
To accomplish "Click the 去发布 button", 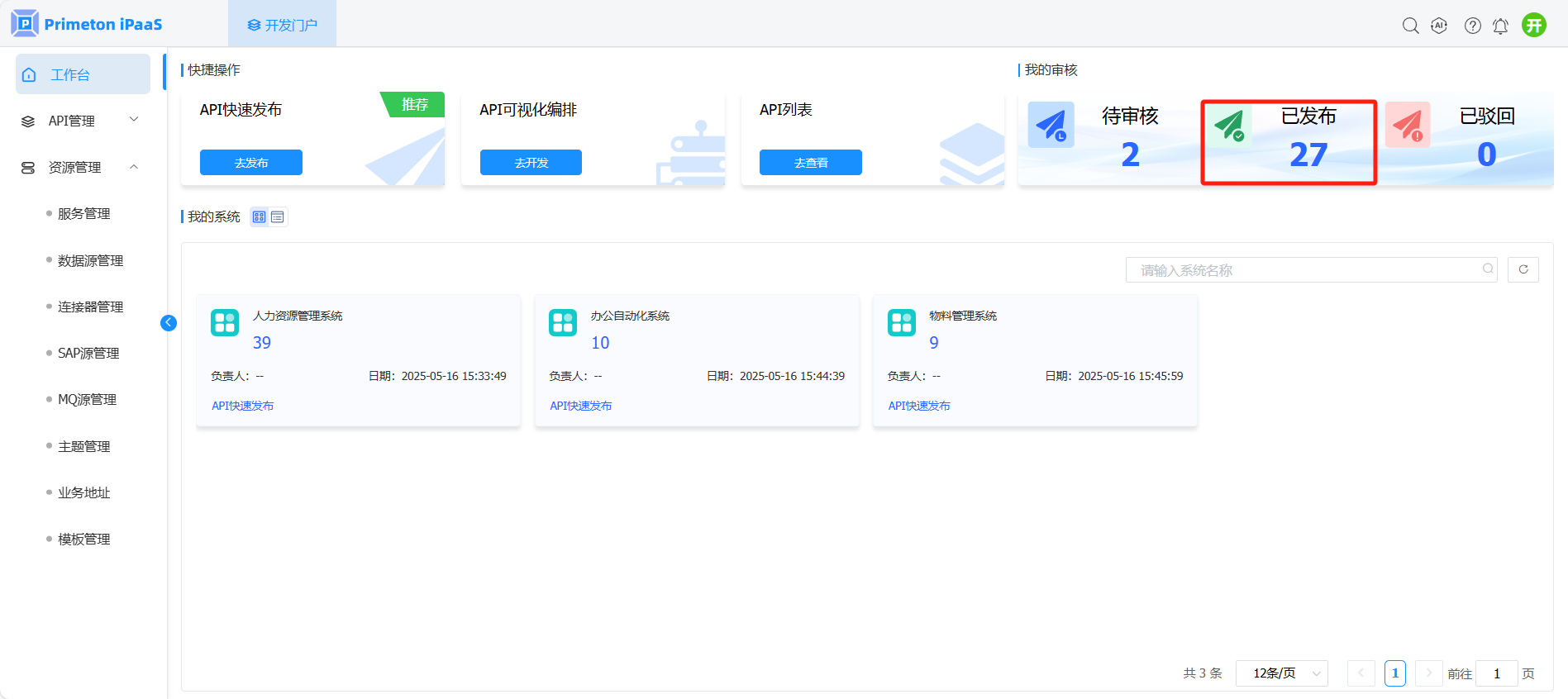I will (x=250, y=163).
